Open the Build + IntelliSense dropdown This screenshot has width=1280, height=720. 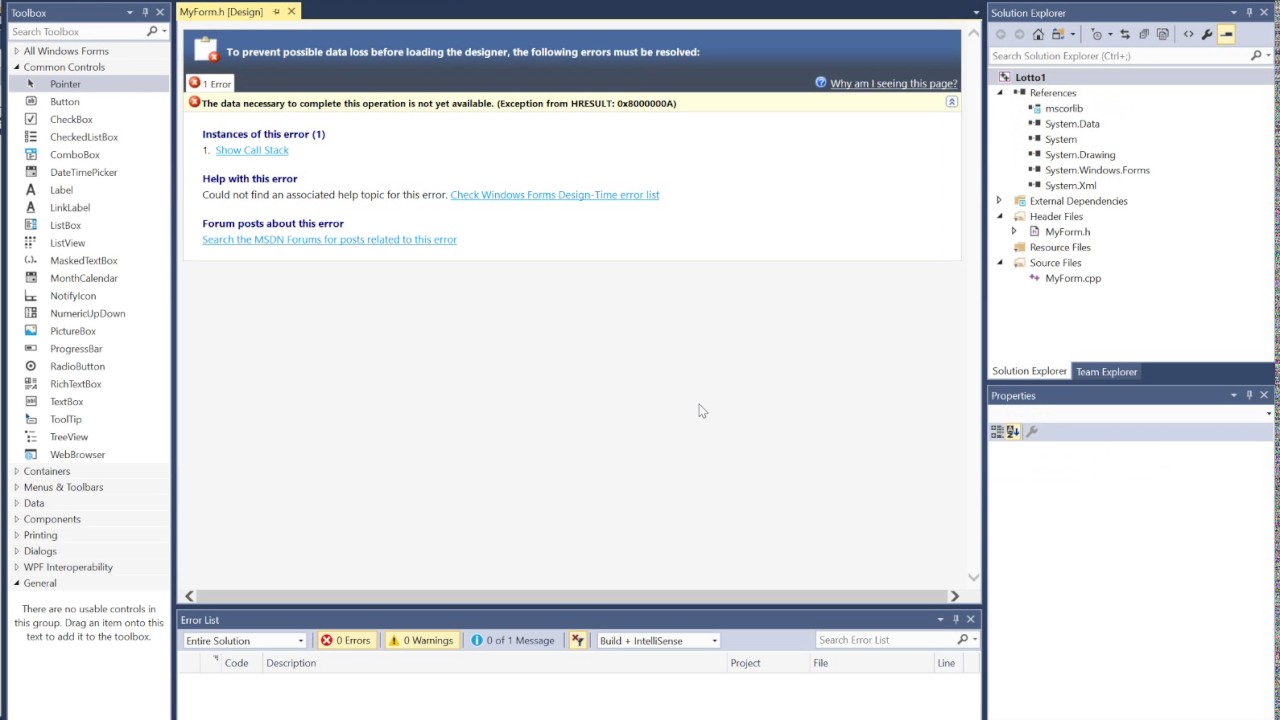[x=658, y=640]
